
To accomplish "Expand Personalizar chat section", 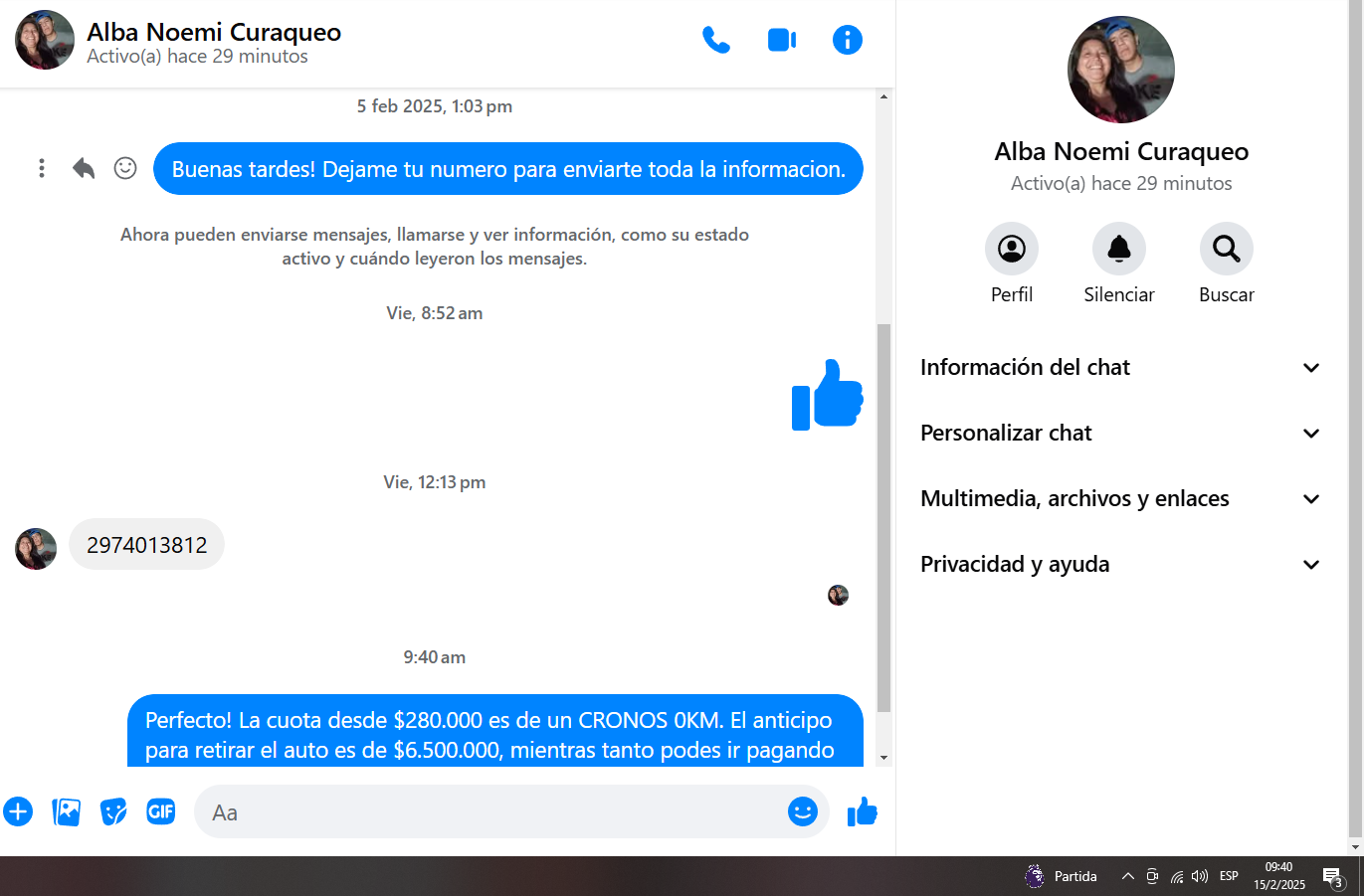I will tap(1121, 433).
